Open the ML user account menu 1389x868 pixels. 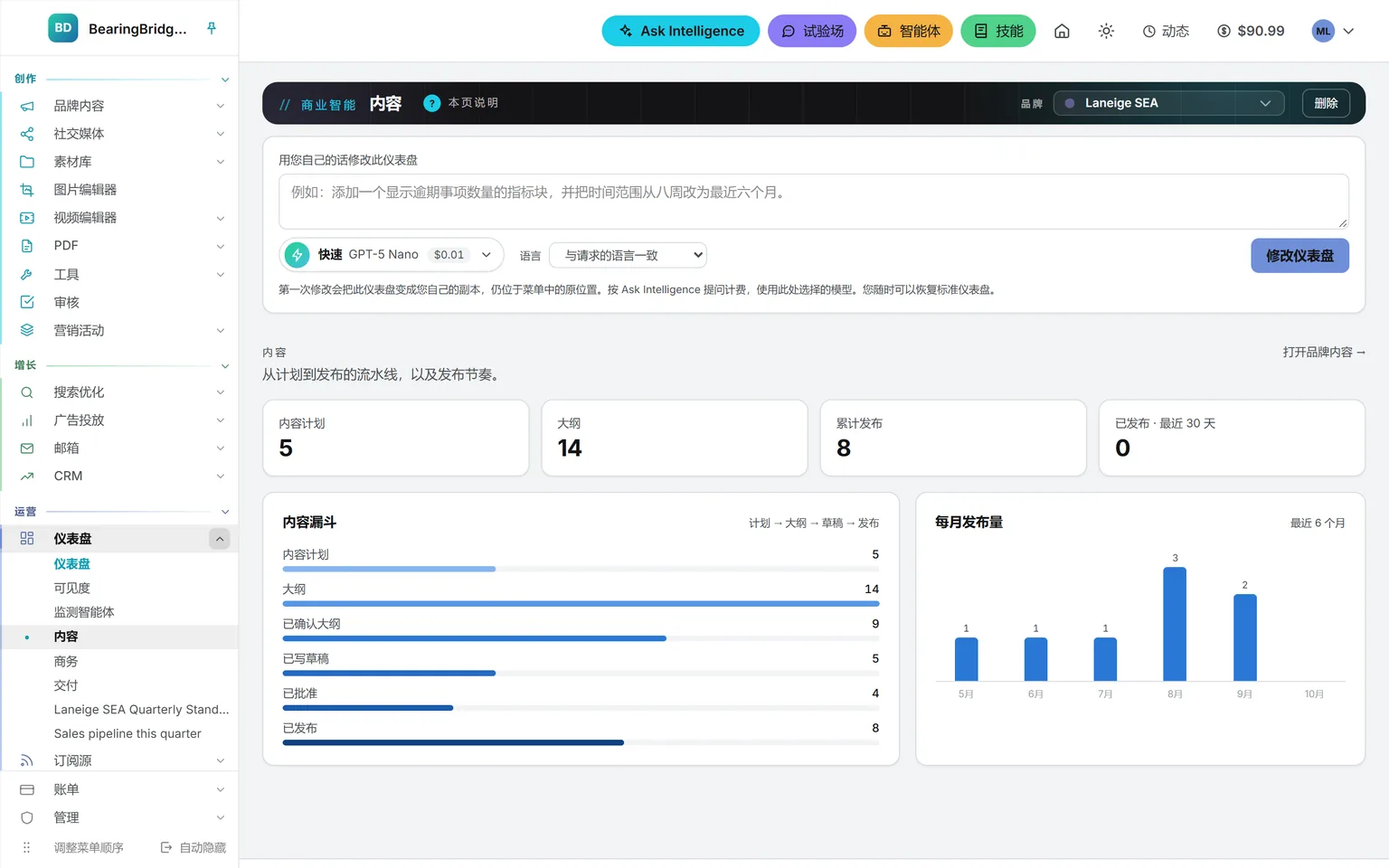point(1333,31)
